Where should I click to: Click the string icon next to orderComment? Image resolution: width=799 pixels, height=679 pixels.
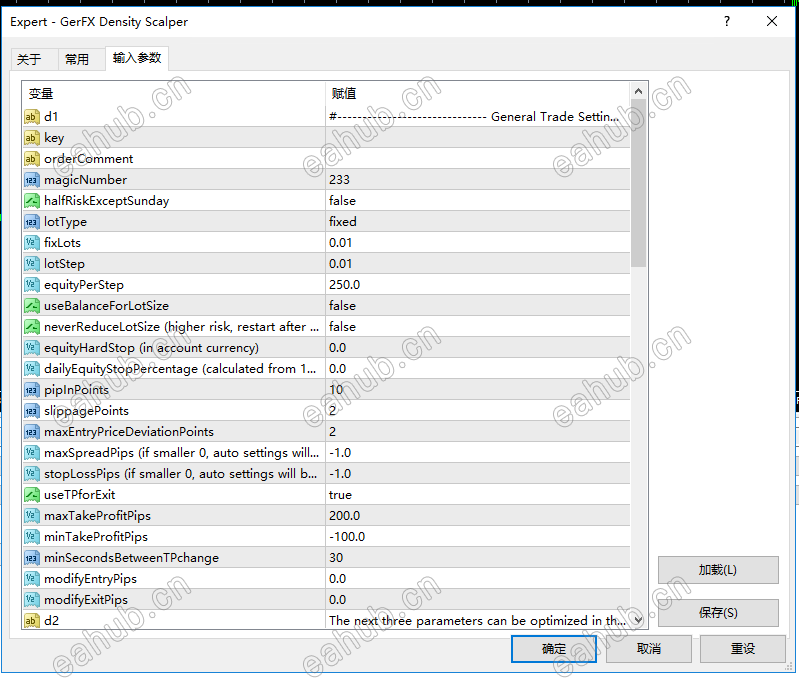click(32, 159)
